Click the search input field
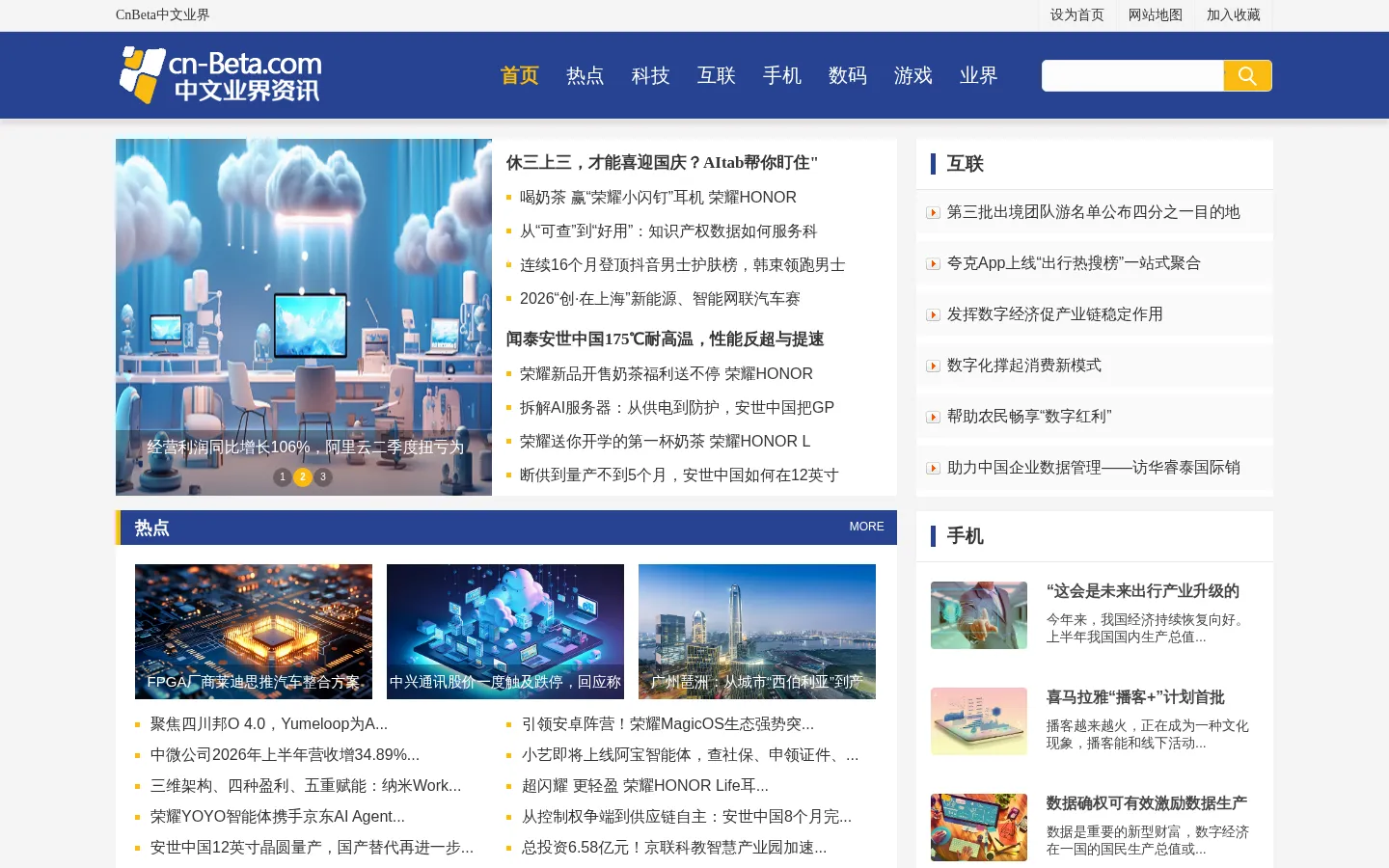 click(x=1132, y=75)
